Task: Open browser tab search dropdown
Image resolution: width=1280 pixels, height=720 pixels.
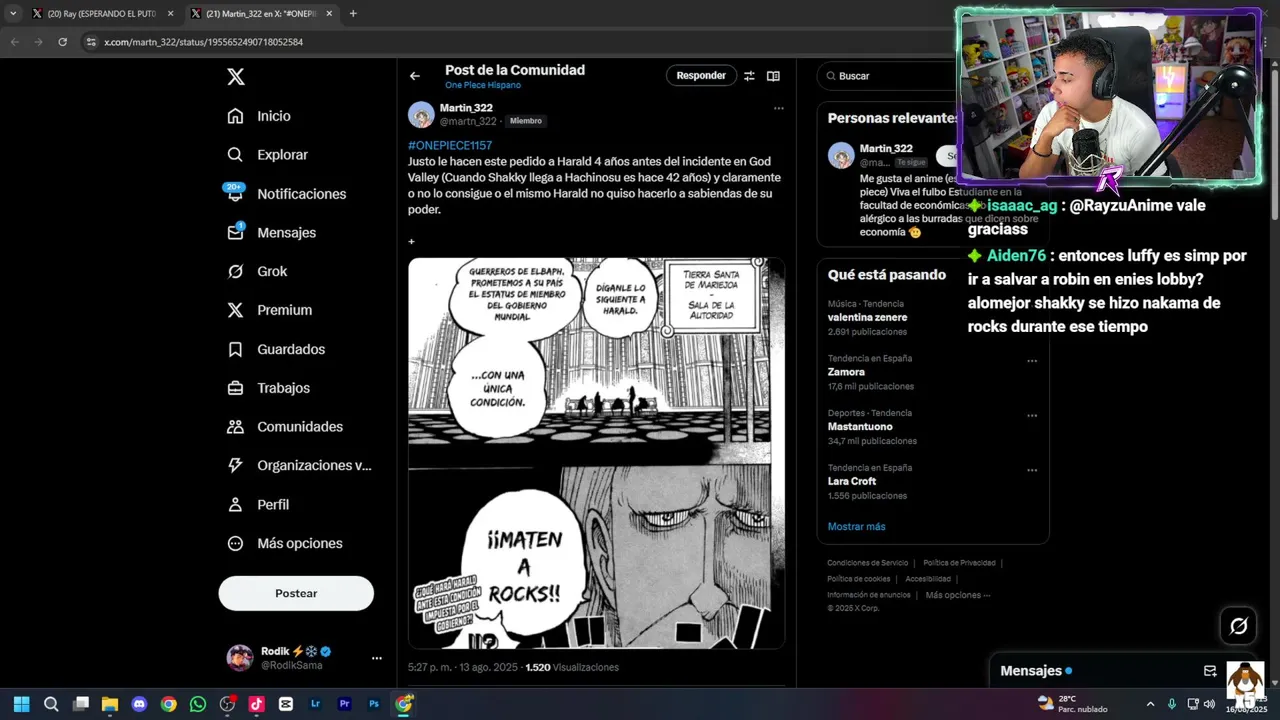Action: tap(13, 14)
